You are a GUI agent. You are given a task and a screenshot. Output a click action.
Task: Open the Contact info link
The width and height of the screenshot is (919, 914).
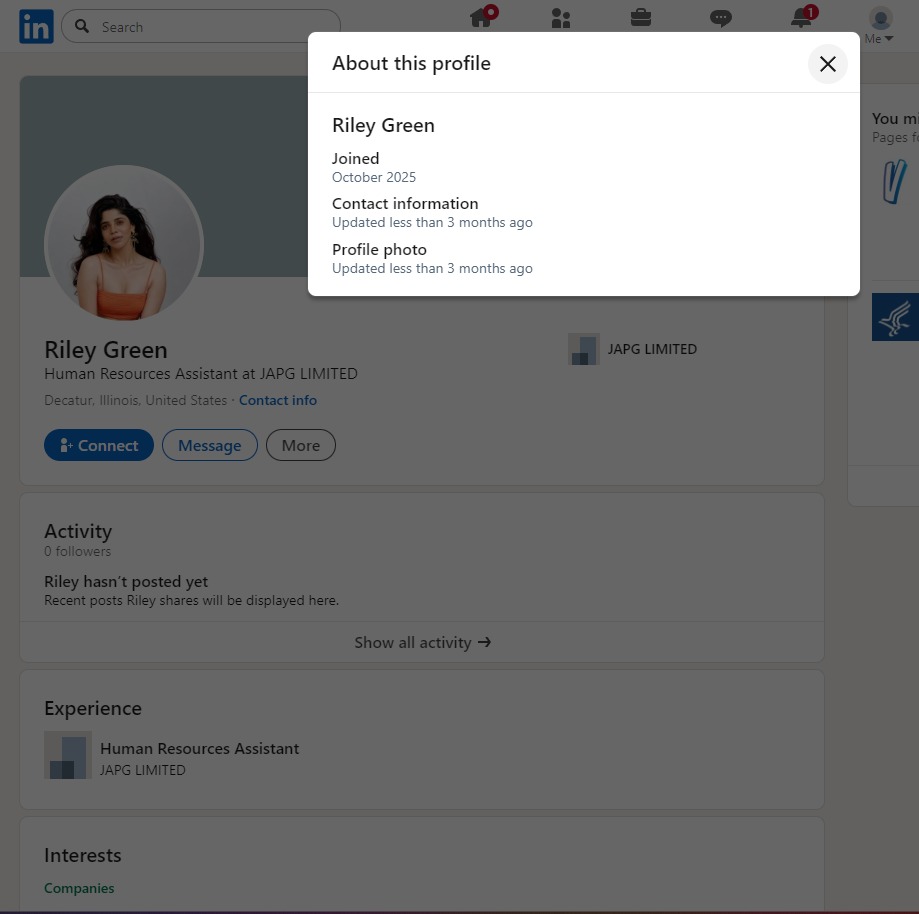(278, 400)
